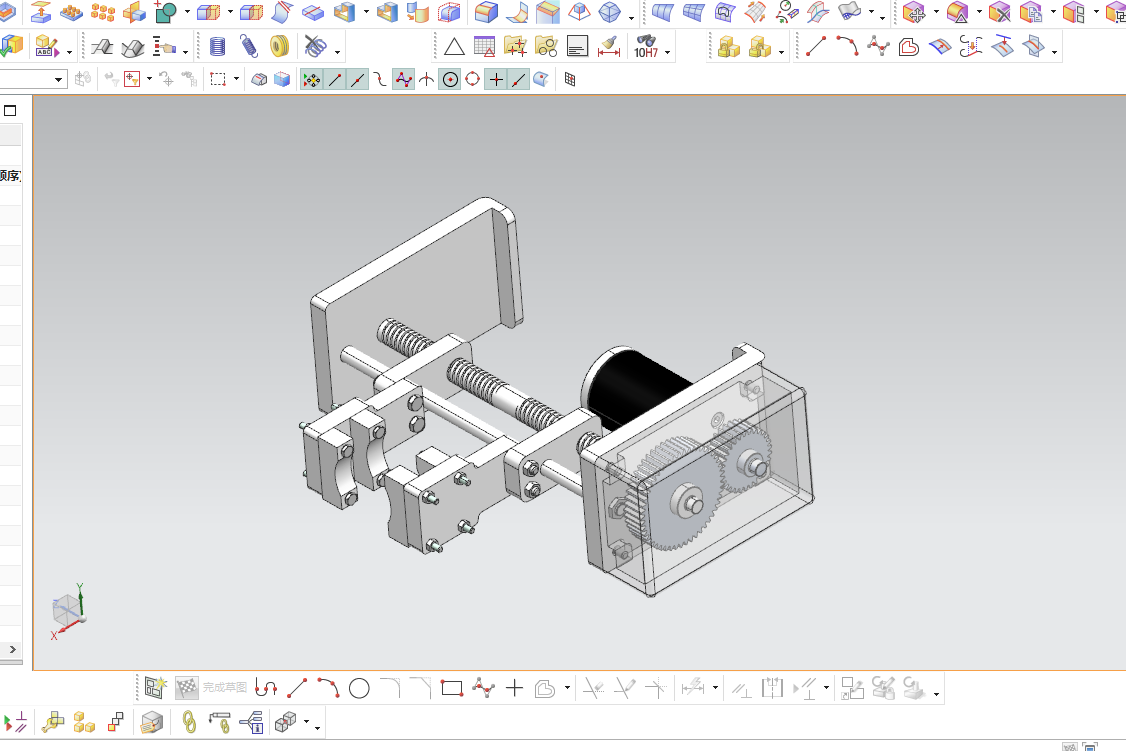Toggle End Point snap
The width and height of the screenshot is (1126, 751).
click(335, 80)
